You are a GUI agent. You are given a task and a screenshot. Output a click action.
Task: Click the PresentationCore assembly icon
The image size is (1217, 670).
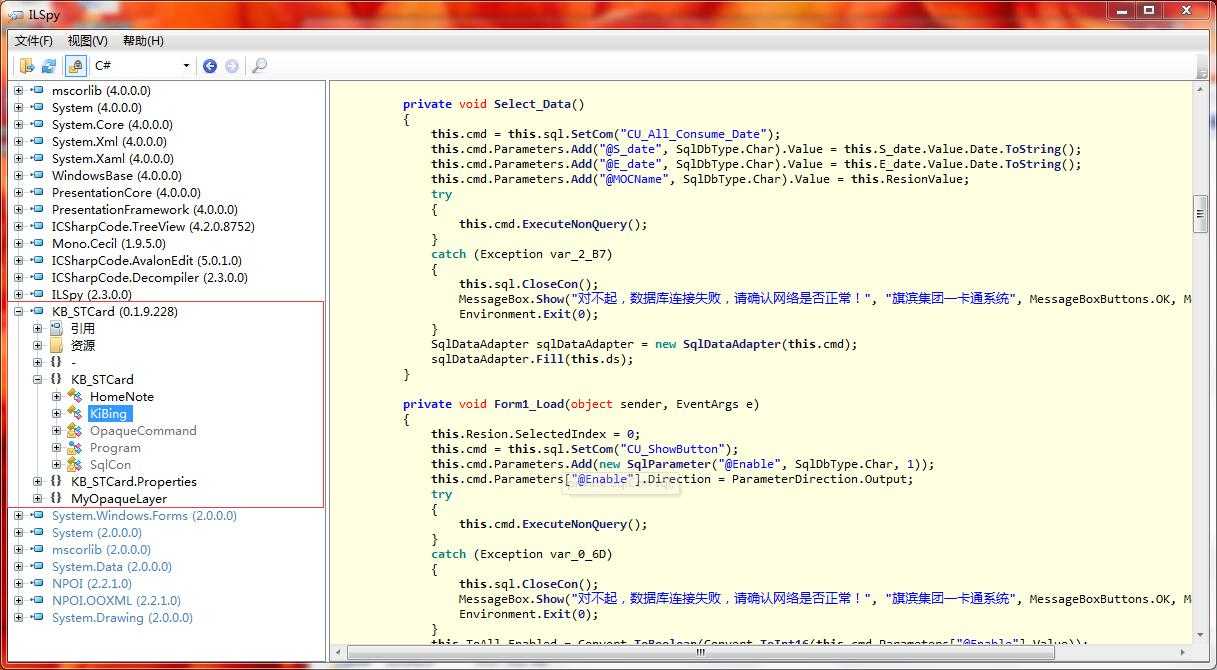(x=37, y=192)
